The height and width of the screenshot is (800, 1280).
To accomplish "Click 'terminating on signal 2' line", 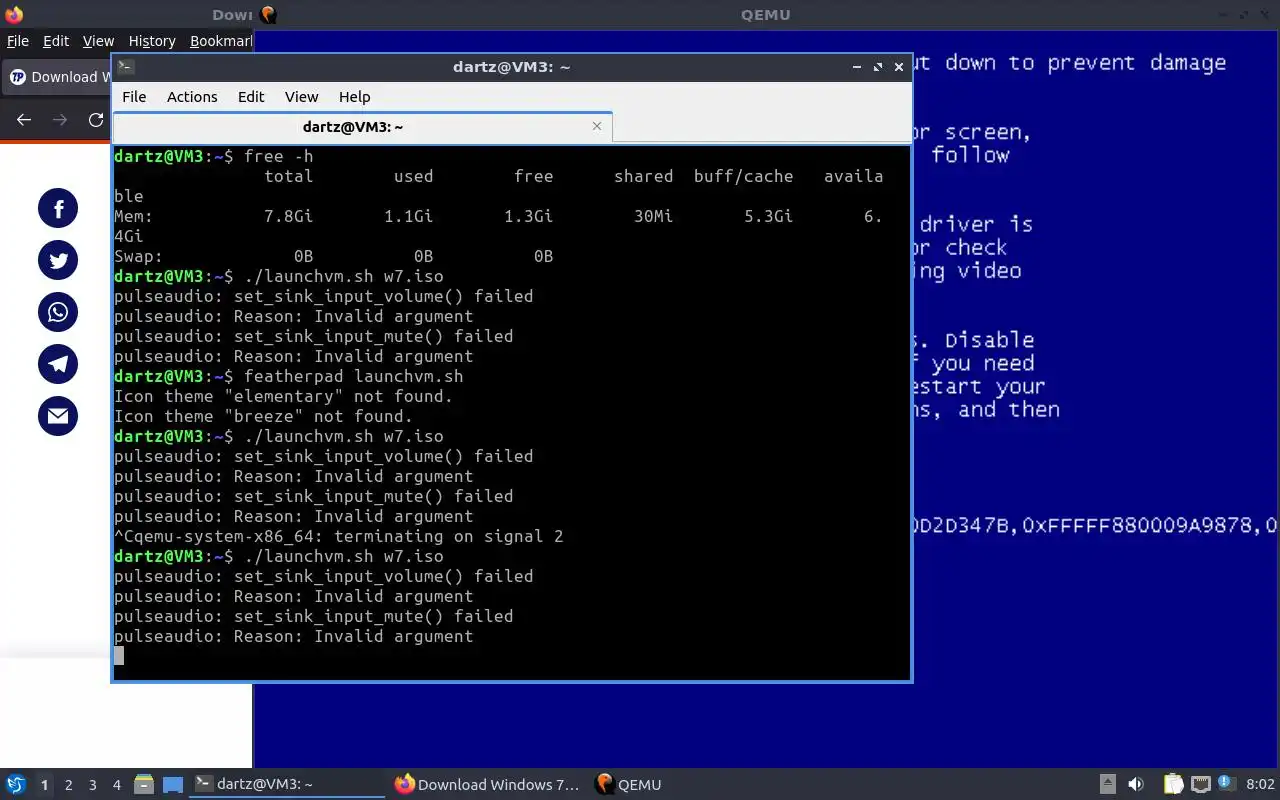I will pos(449,536).
